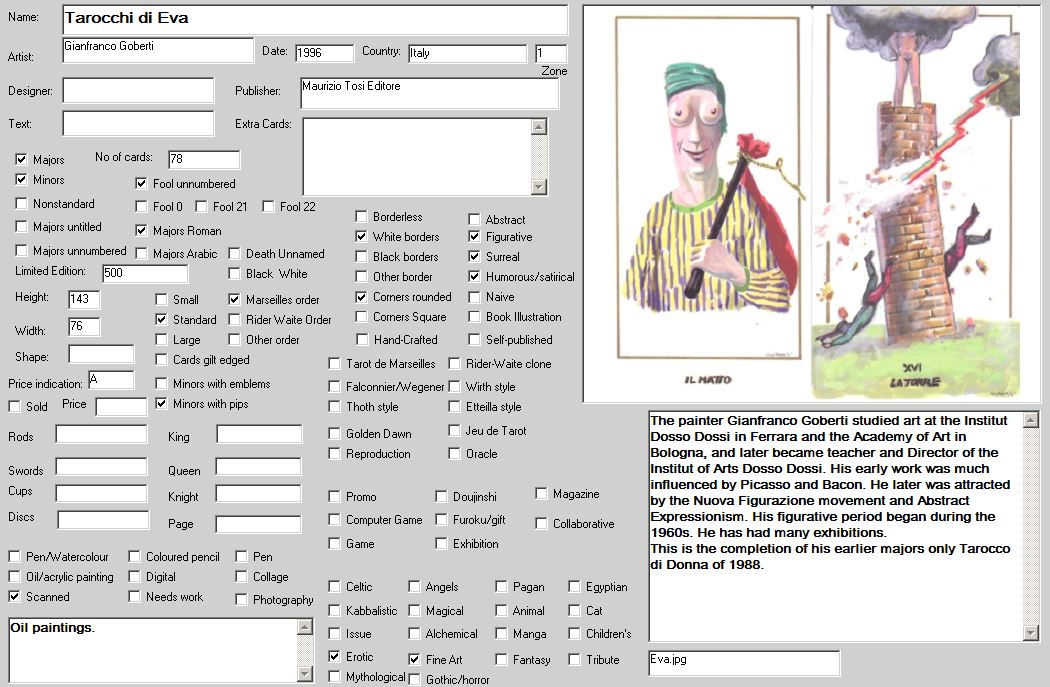The image size is (1050, 687).
Task: Enable the Cards gilt edged option
Action: click(162, 360)
